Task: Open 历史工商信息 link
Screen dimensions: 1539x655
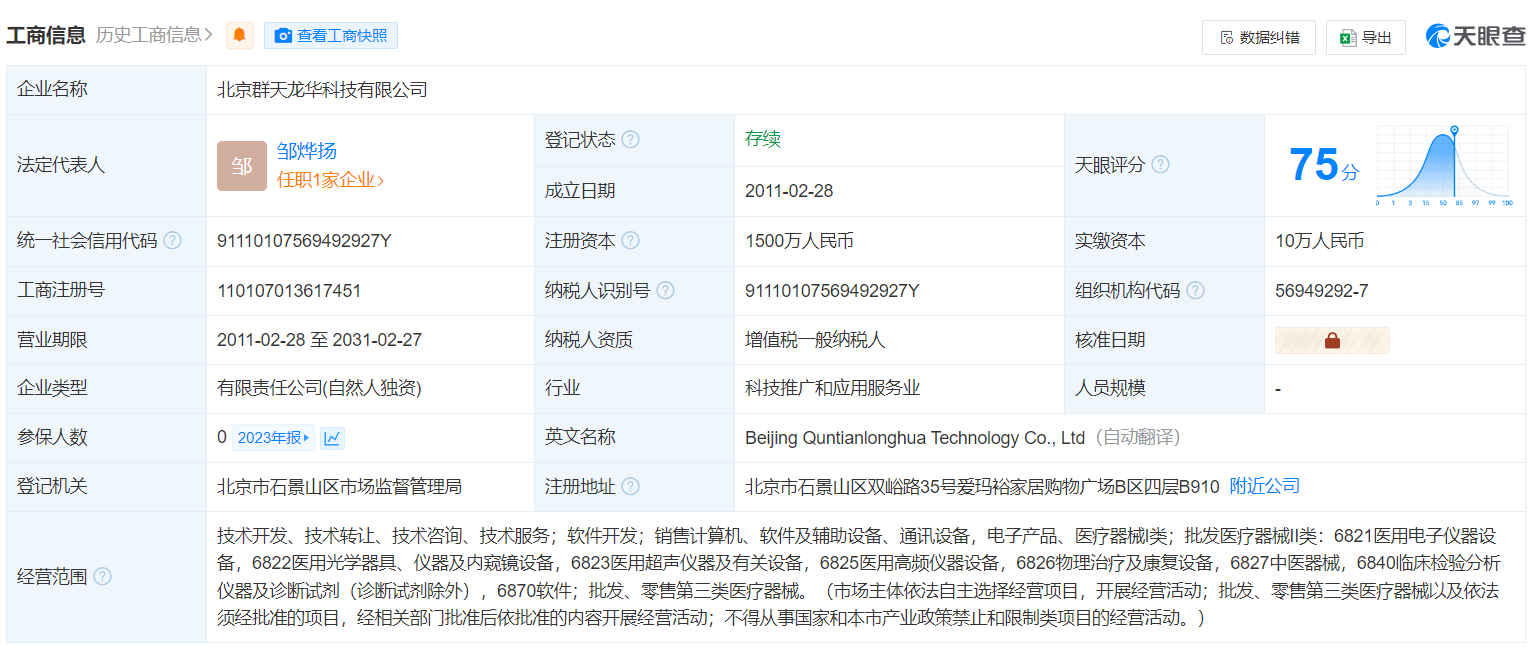Action: pyautogui.click(x=155, y=35)
